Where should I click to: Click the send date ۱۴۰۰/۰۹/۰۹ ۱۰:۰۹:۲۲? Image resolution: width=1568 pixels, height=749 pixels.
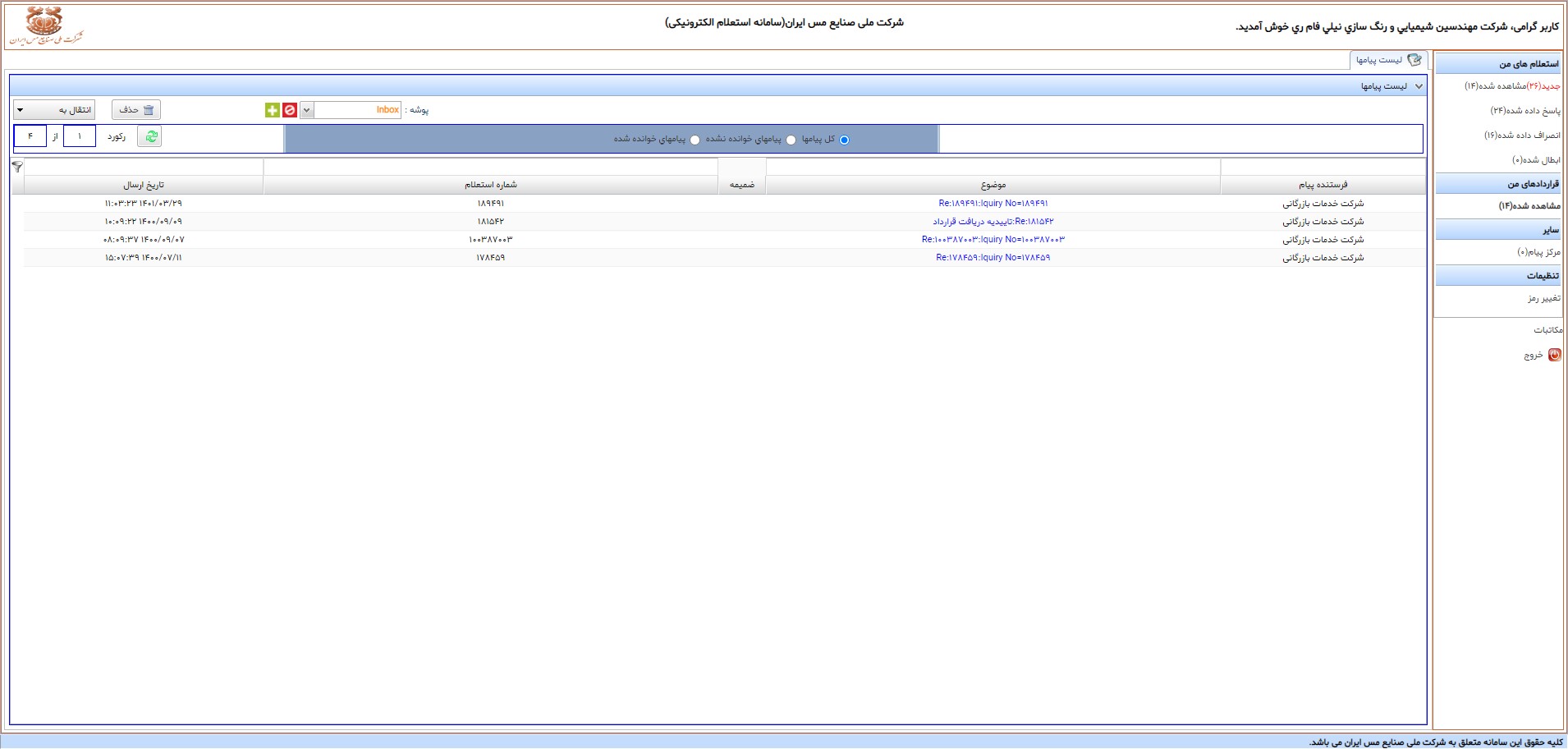click(144, 221)
